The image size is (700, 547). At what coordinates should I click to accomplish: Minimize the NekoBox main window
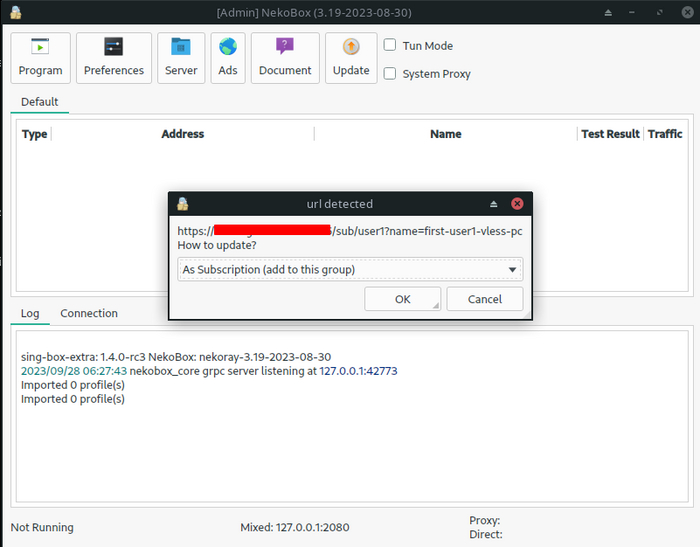coord(632,13)
